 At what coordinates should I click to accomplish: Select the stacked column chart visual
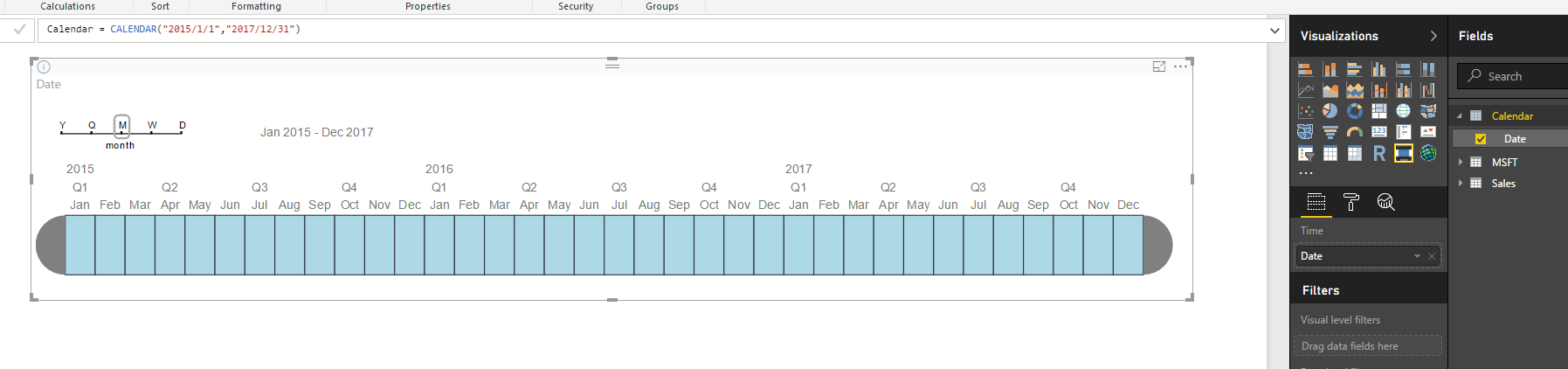tap(1330, 69)
